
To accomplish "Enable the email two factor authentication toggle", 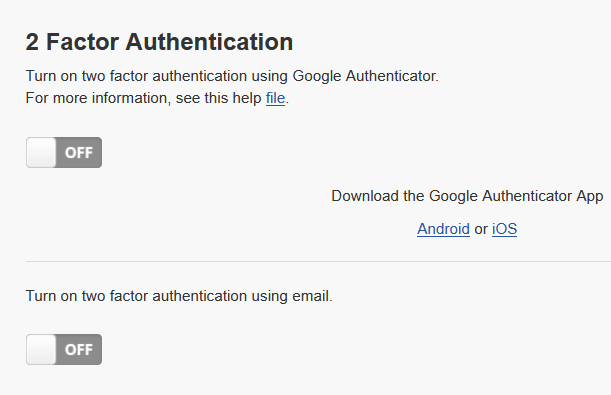I will [64, 349].
